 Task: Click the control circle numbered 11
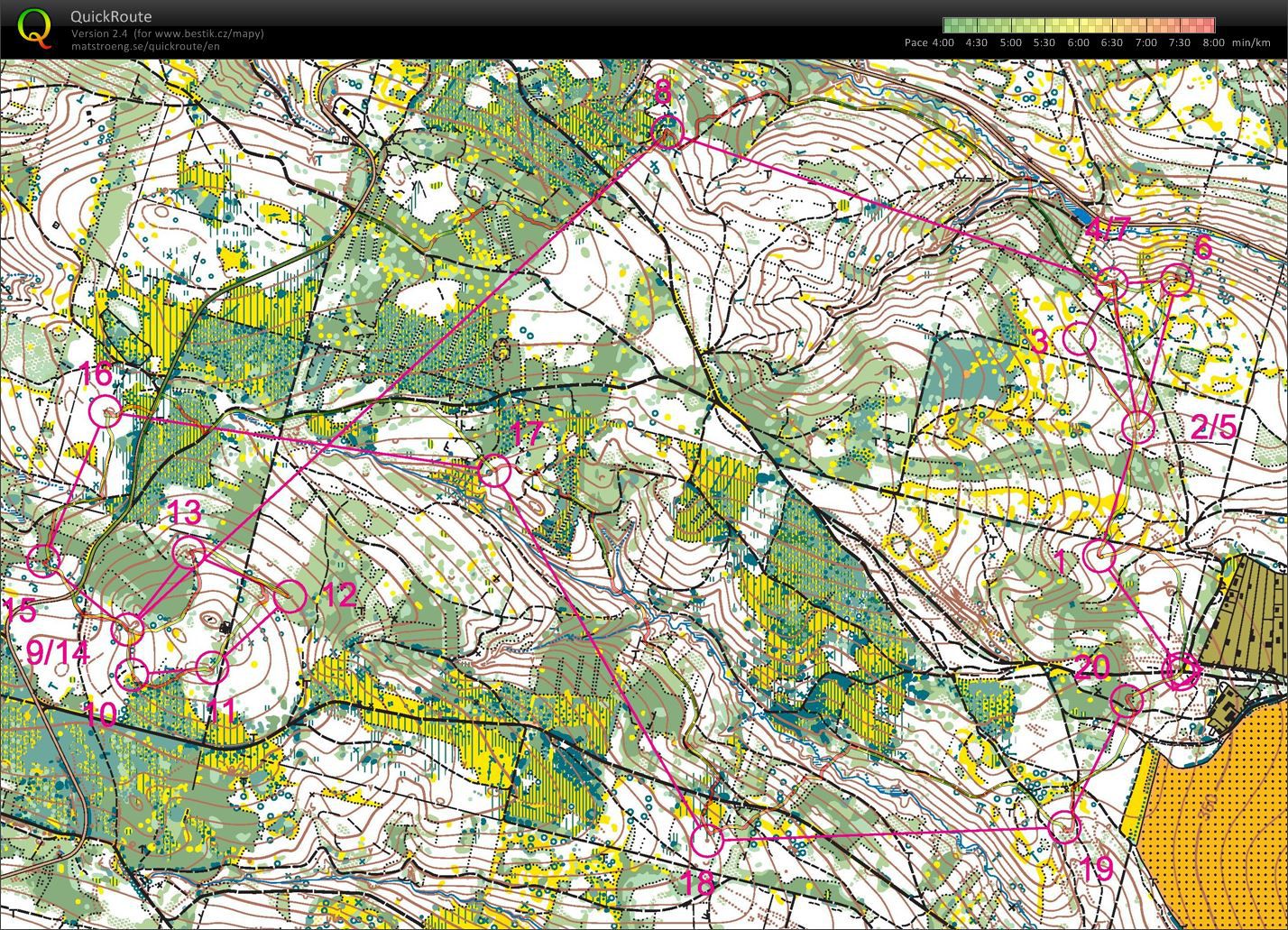pyautogui.click(x=212, y=668)
